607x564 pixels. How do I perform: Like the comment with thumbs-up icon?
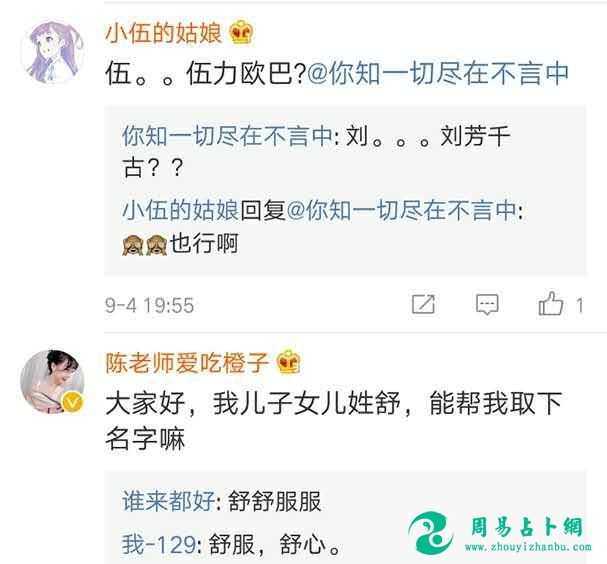pos(550,303)
